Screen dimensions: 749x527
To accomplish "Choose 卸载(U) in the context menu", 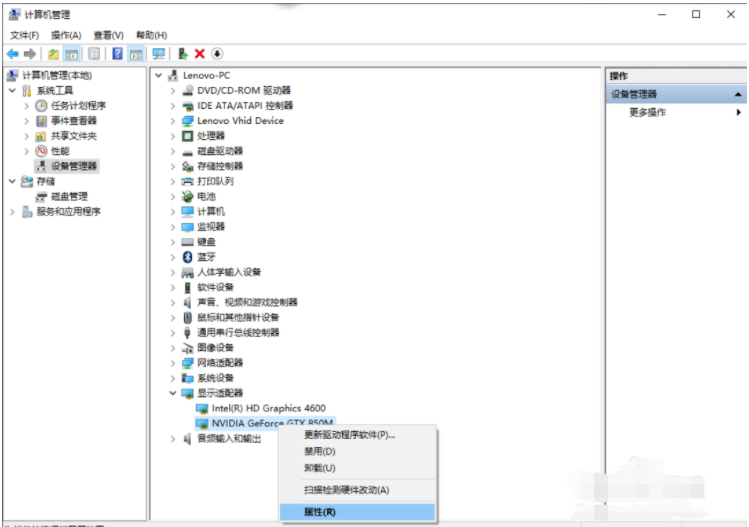I will (320, 468).
